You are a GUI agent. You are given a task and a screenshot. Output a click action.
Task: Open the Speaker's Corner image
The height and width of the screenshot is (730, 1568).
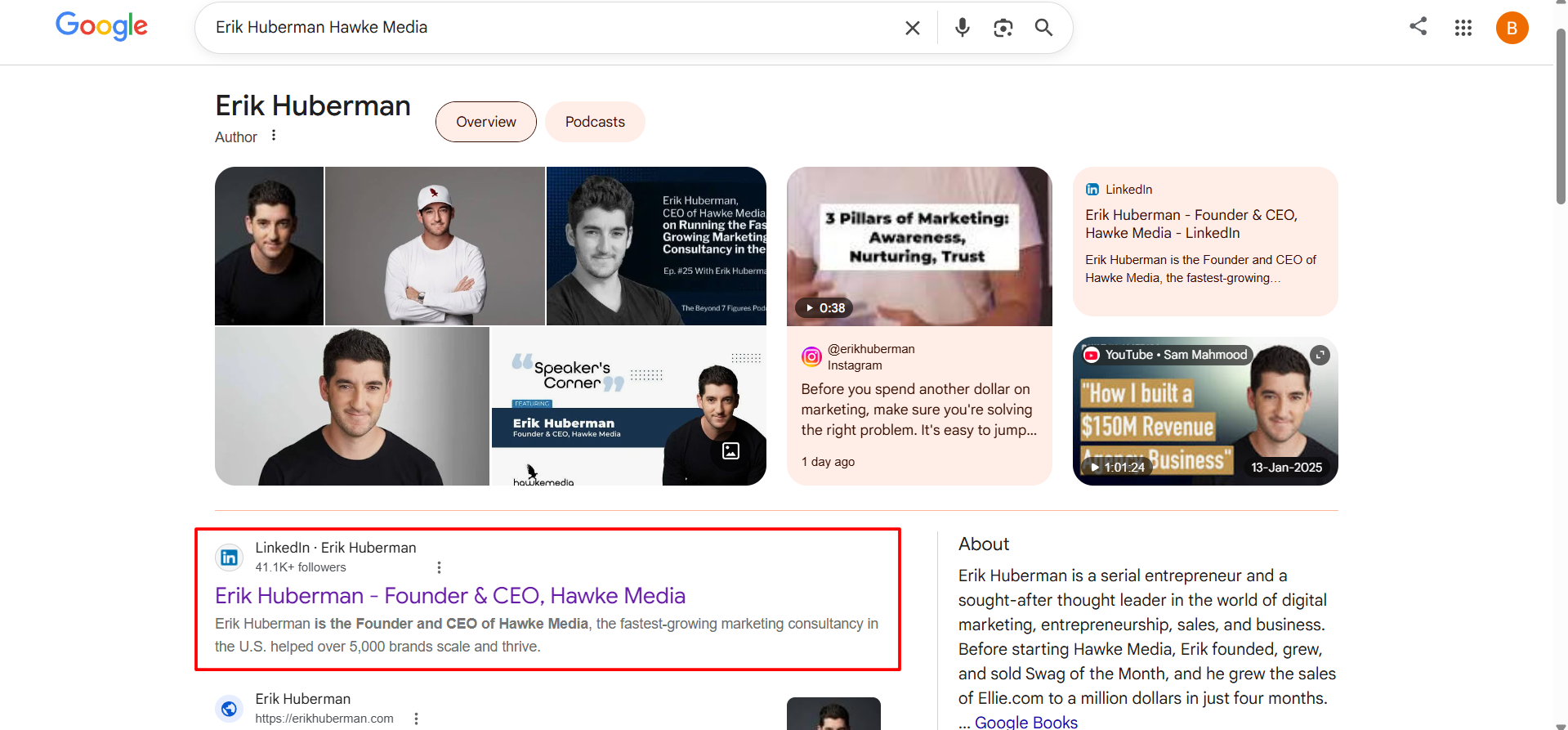[x=629, y=406]
